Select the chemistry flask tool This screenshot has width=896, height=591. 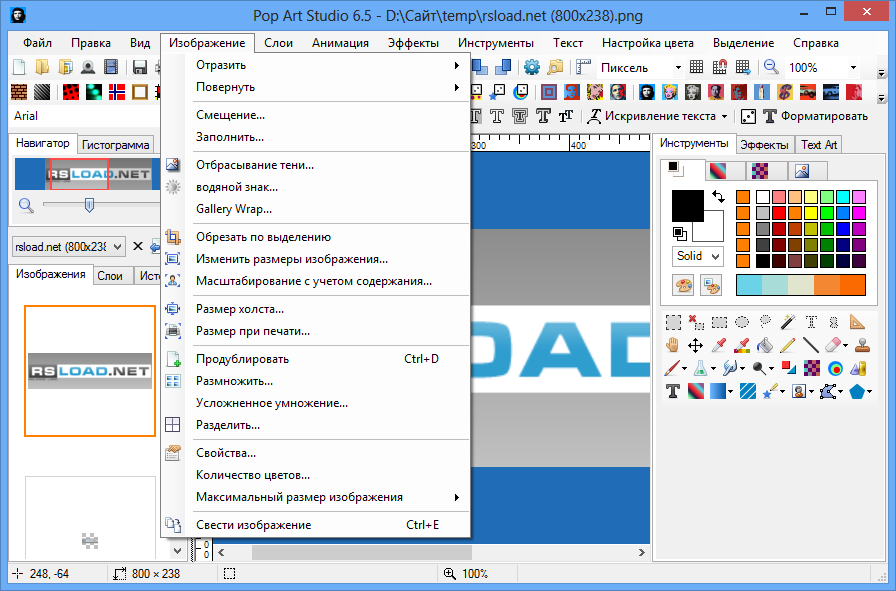click(701, 368)
